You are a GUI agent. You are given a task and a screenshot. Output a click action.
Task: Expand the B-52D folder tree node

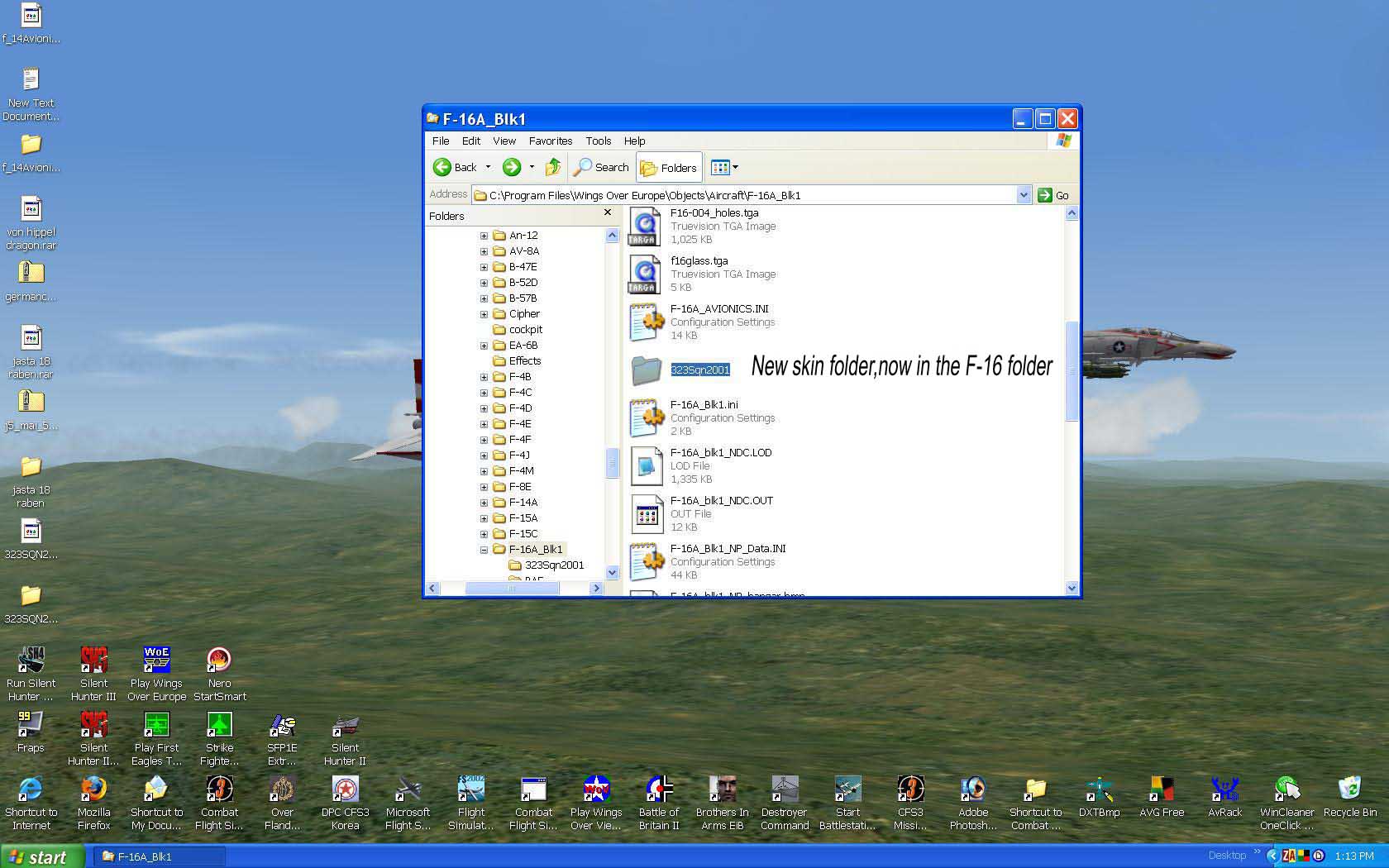(484, 283)
